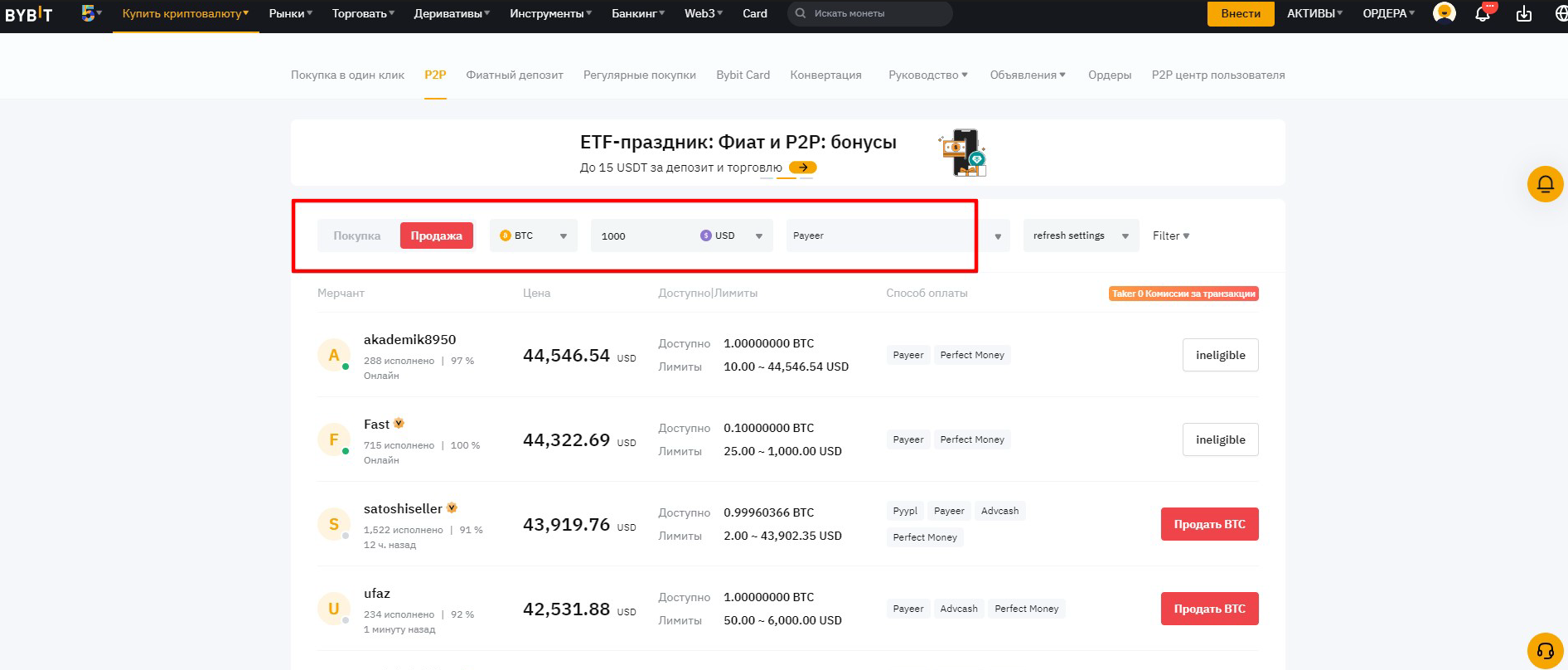
Task: Open the Рынки menu
Action: [x=291, y=13]
